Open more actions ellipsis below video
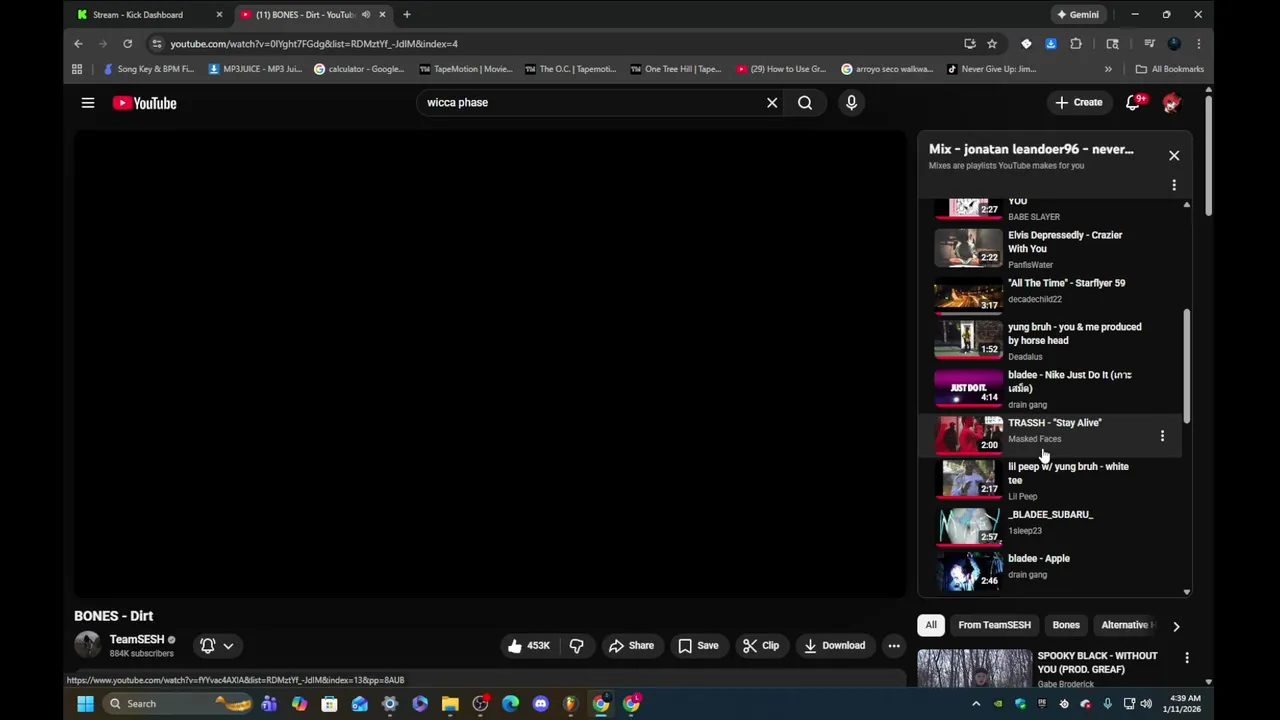The width and height of the screenshot is (1280, 720). (894, 646)
